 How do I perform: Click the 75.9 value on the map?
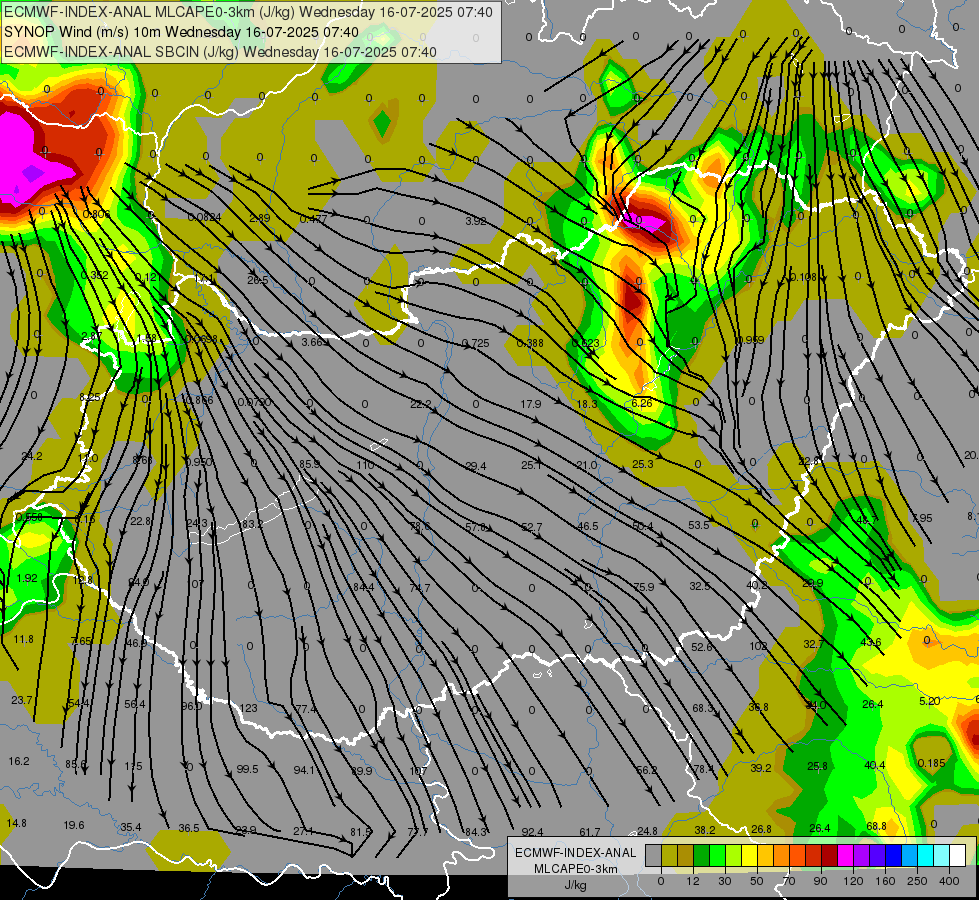644,587
